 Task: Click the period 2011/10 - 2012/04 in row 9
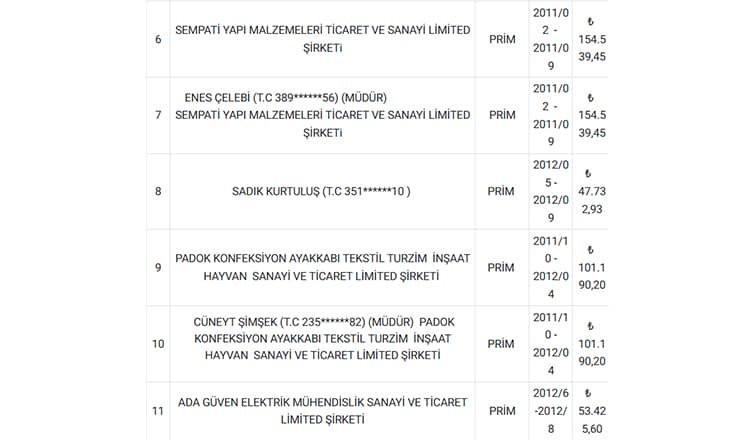pos(550,267)
